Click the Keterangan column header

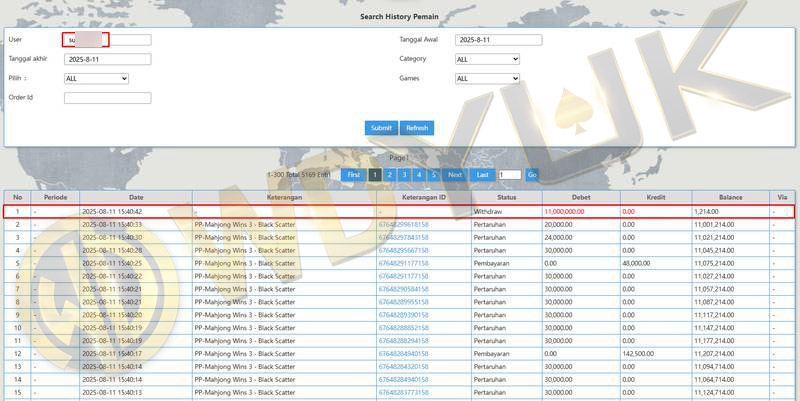(285, 197)
